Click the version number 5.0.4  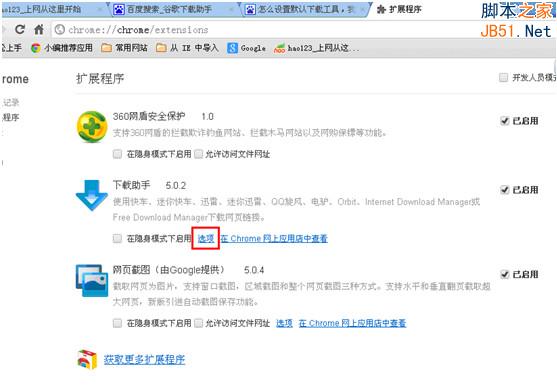click(254, 270)
